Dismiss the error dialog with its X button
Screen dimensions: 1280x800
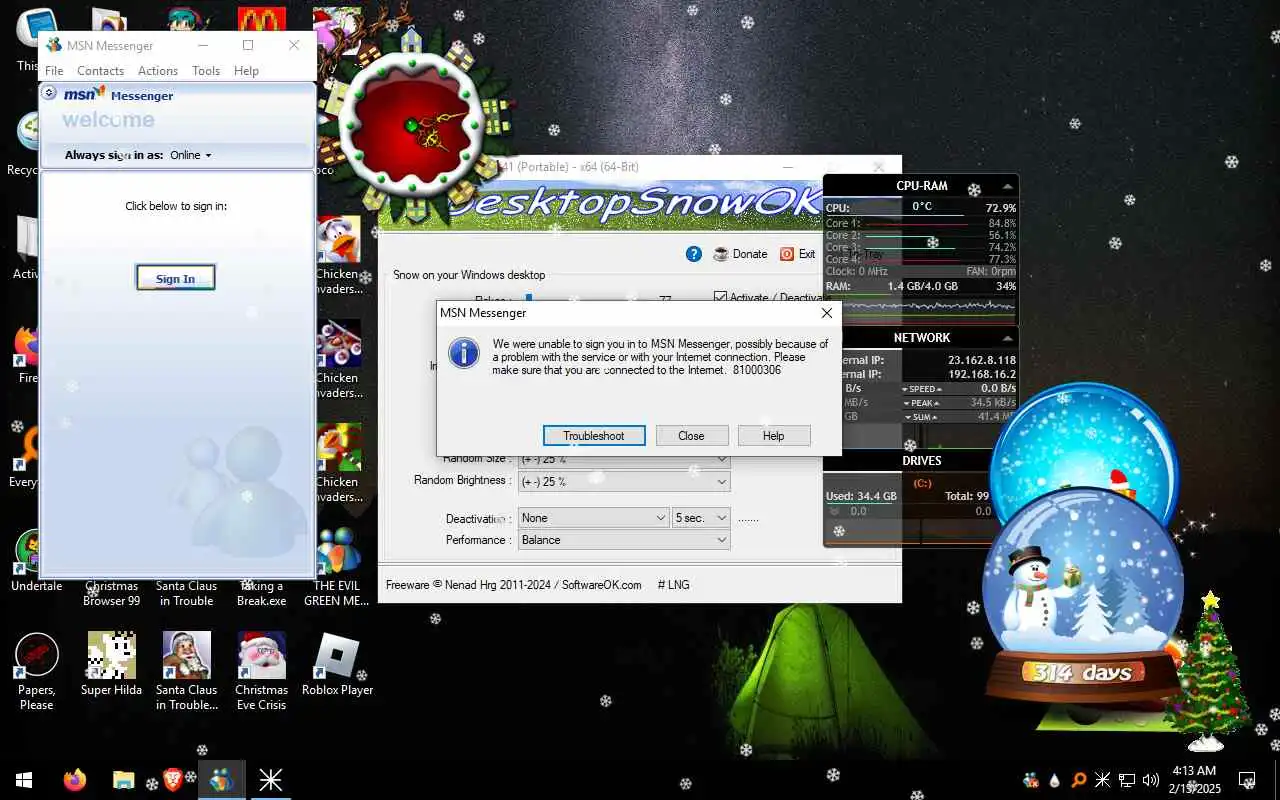[827, 313]
